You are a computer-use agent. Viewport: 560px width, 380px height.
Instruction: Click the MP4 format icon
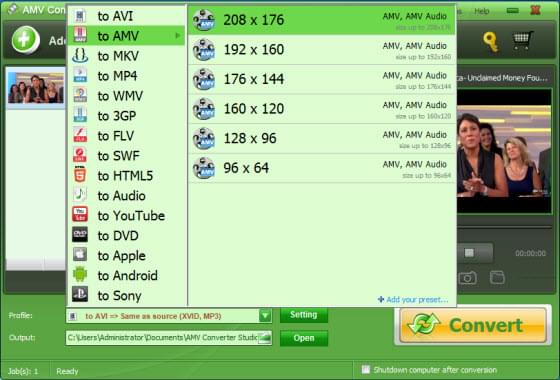click(80, 75)
